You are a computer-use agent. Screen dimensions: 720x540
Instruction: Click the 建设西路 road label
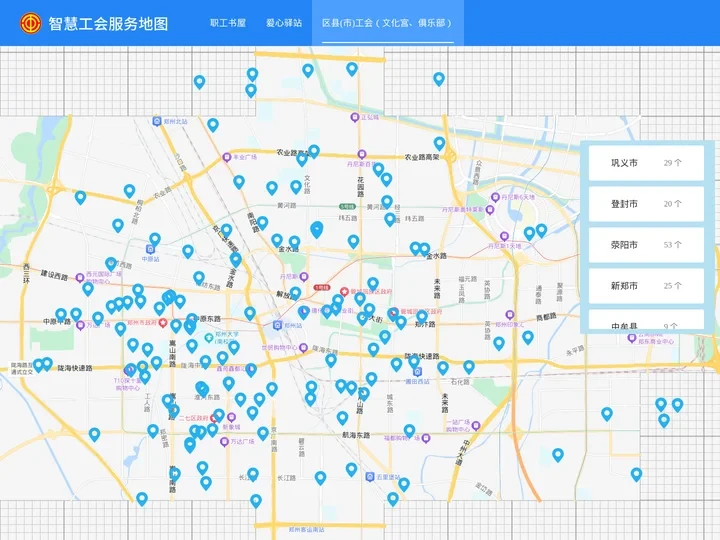(x=54, y=275)
